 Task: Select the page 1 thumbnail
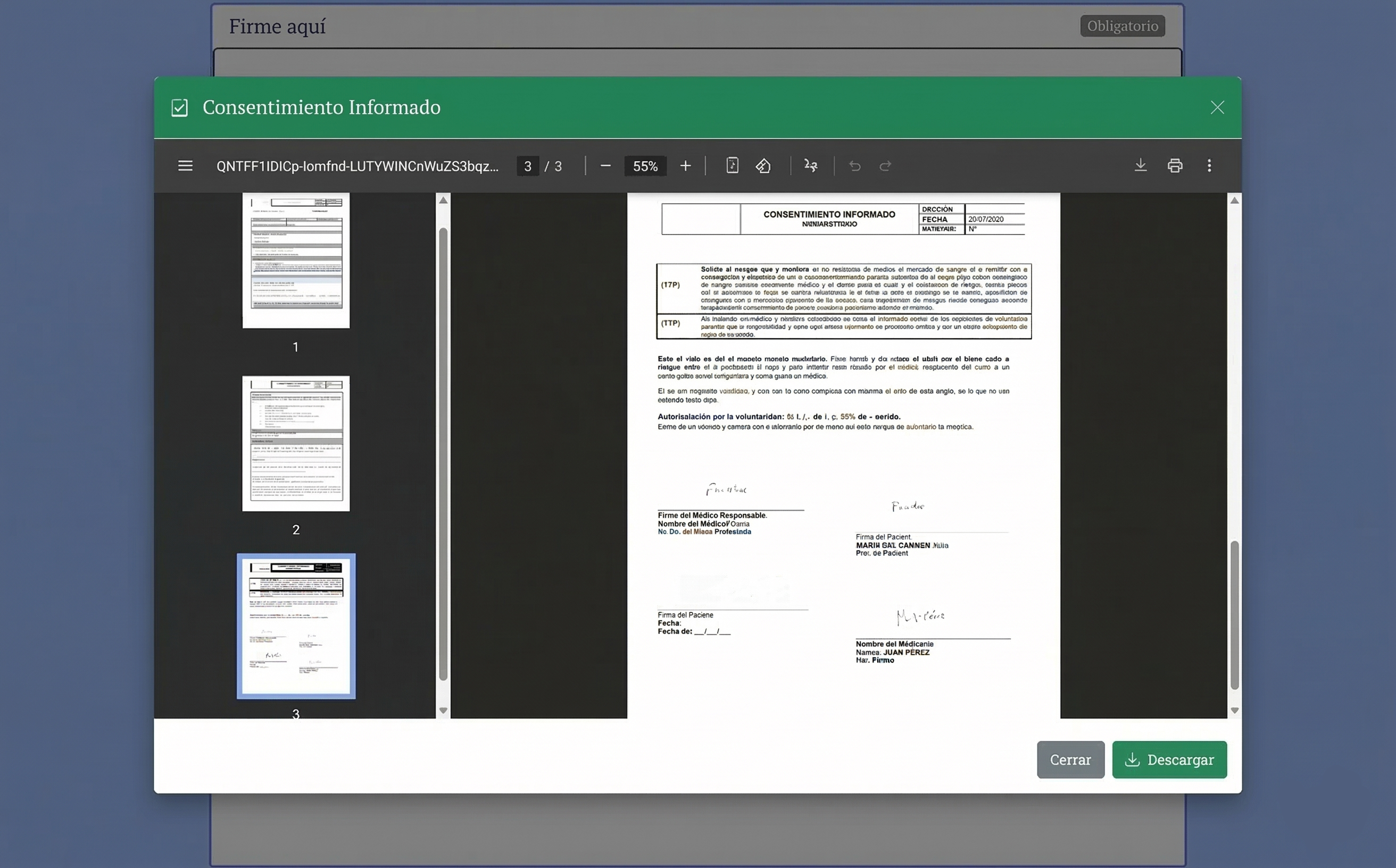coord(296,261)
